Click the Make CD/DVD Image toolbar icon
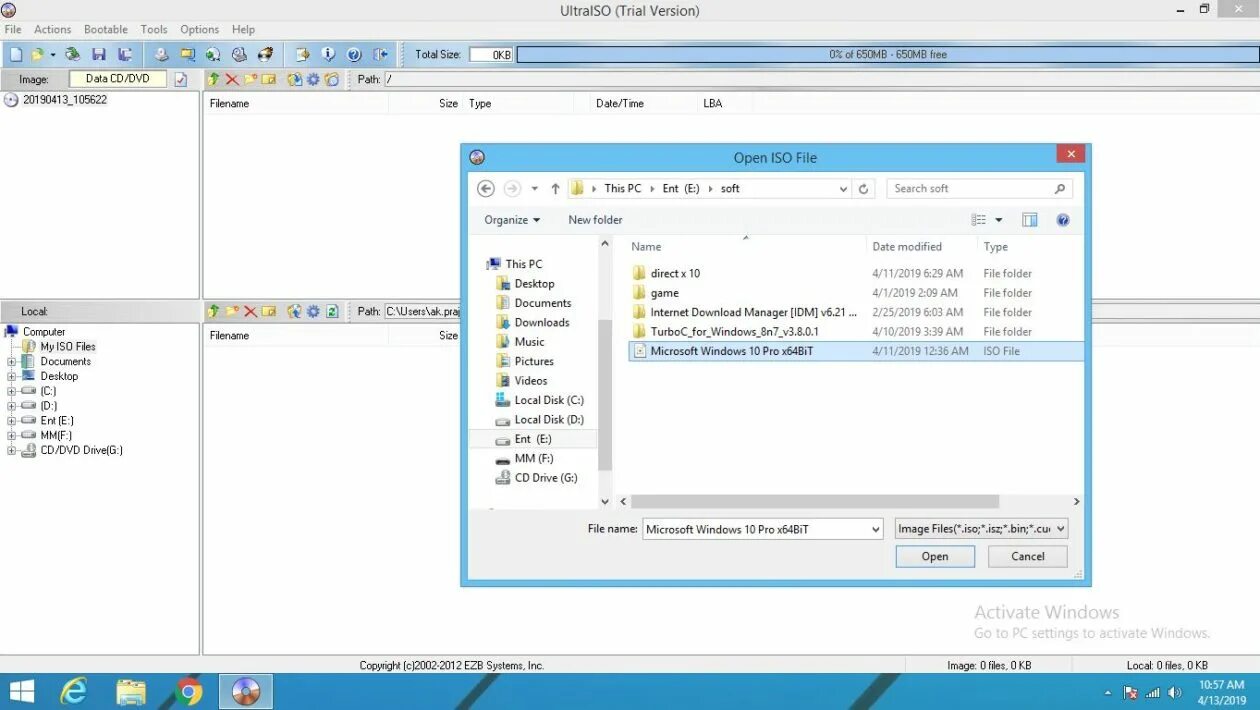 [x=162, y=54]
